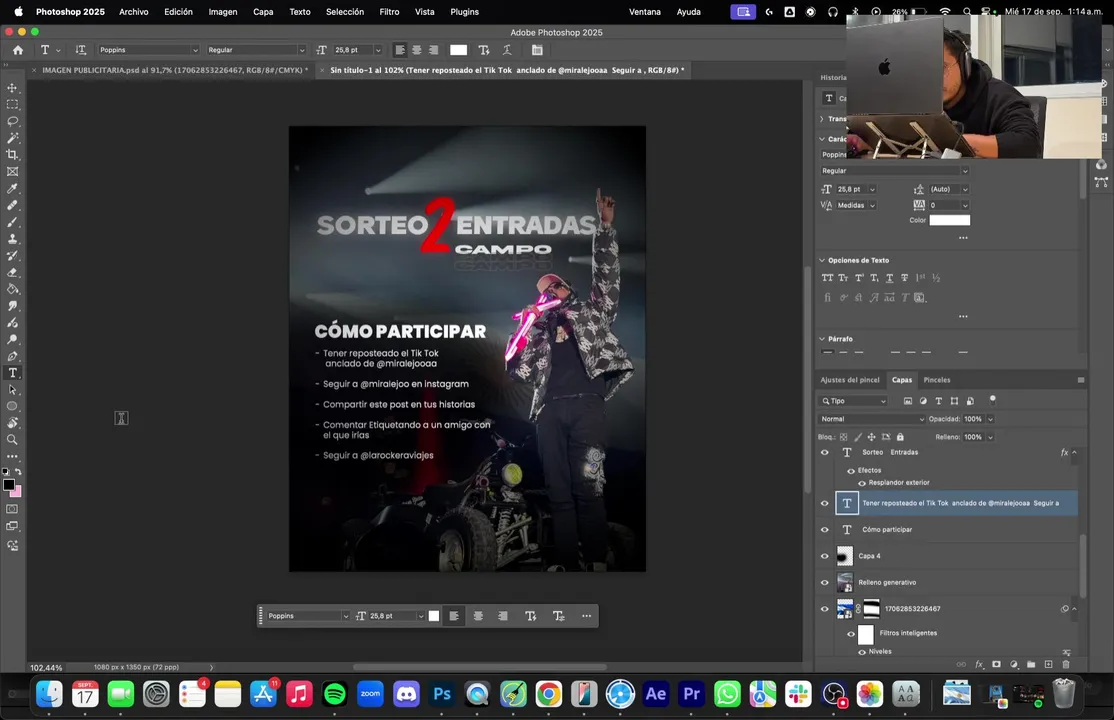
Task: Select the Crop tool
Action: [x=12, y=155]
